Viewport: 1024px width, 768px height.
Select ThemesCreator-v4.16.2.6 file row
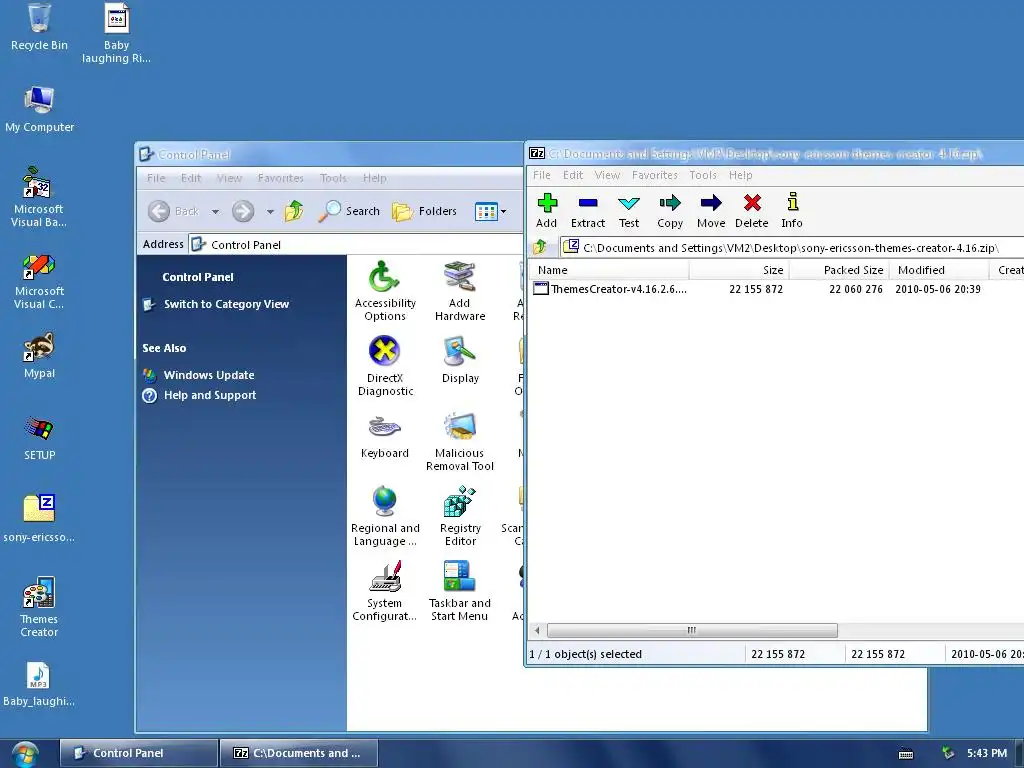coord(775,289)
